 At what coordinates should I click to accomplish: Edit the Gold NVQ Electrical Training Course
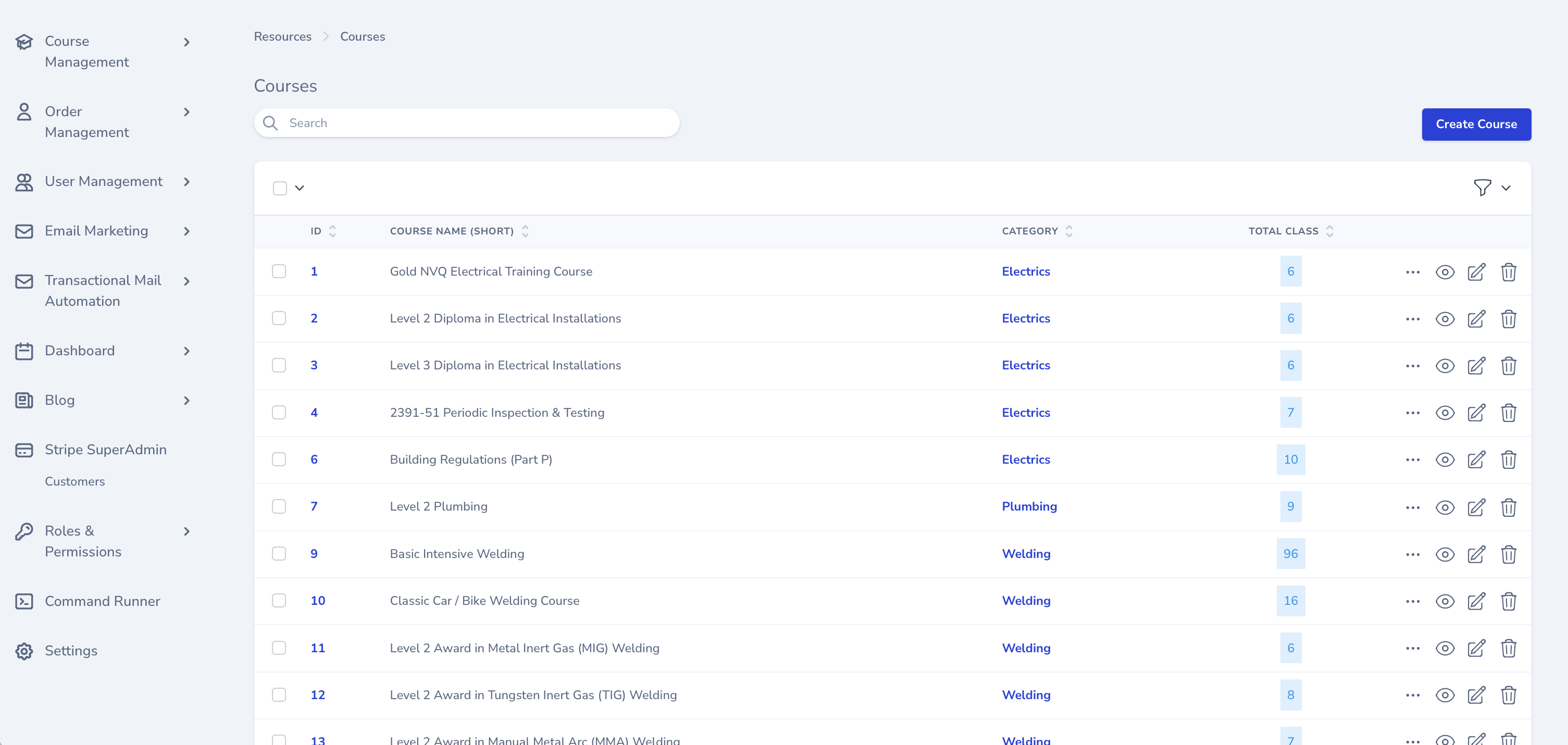tap(1476, 272)
